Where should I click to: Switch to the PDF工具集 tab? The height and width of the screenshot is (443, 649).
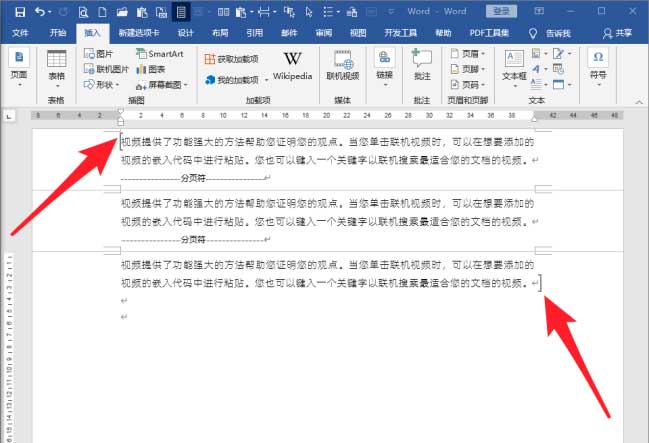[x=489, y=33]
